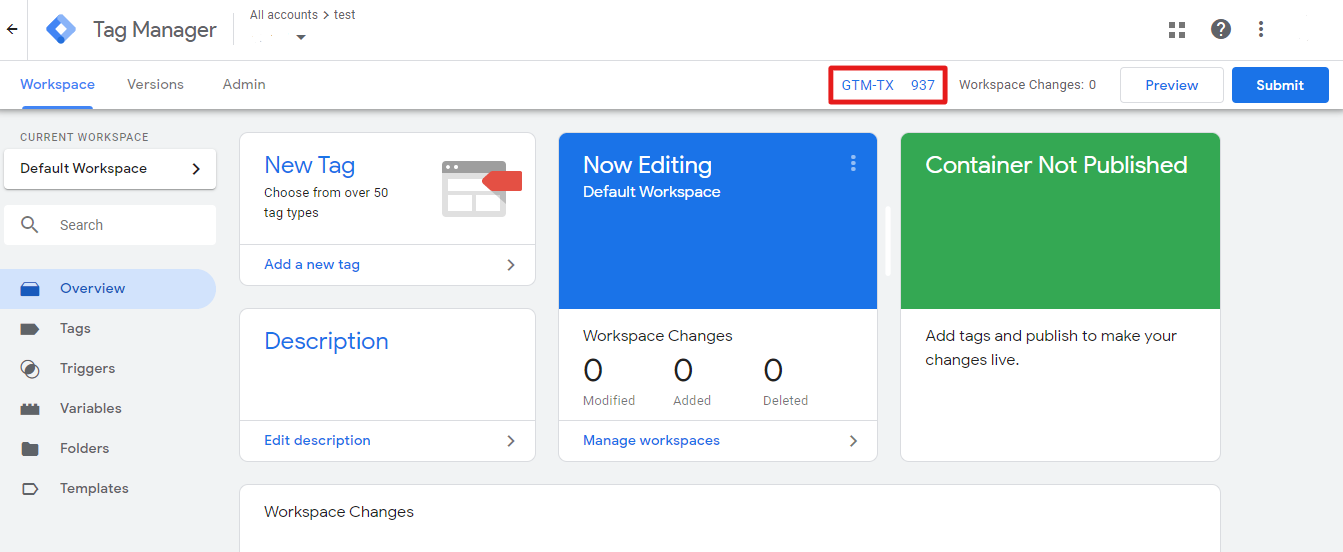The width and height of the screenshot is (1343, 552).
Task: Click the Search input field
Action: [110, 225]
